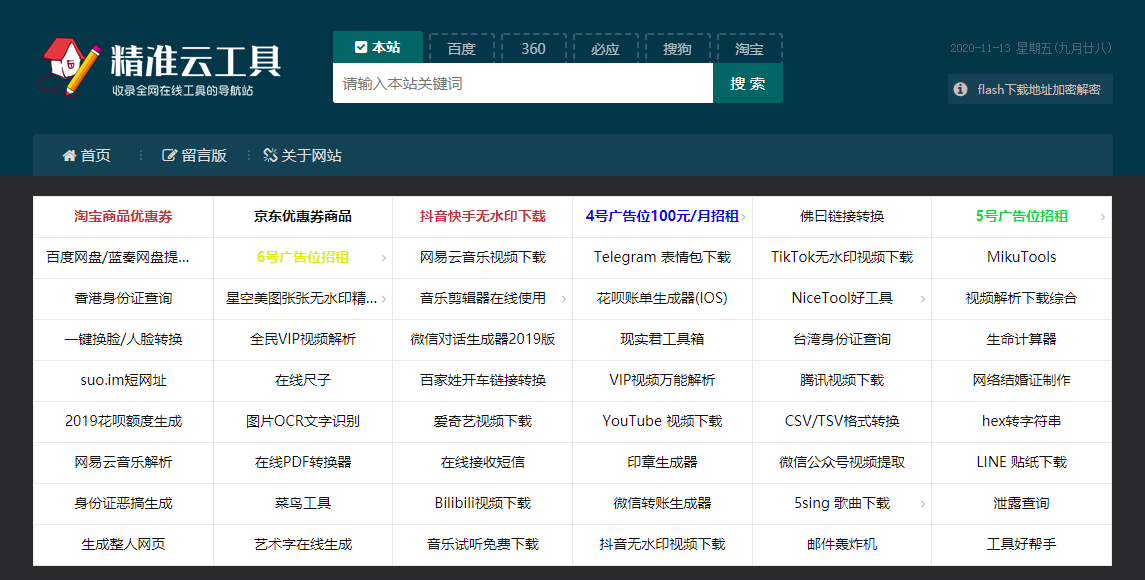Click the info icon beside flash下载地址加密解密
Viewport: 1145px width, 580px height.
961,89
